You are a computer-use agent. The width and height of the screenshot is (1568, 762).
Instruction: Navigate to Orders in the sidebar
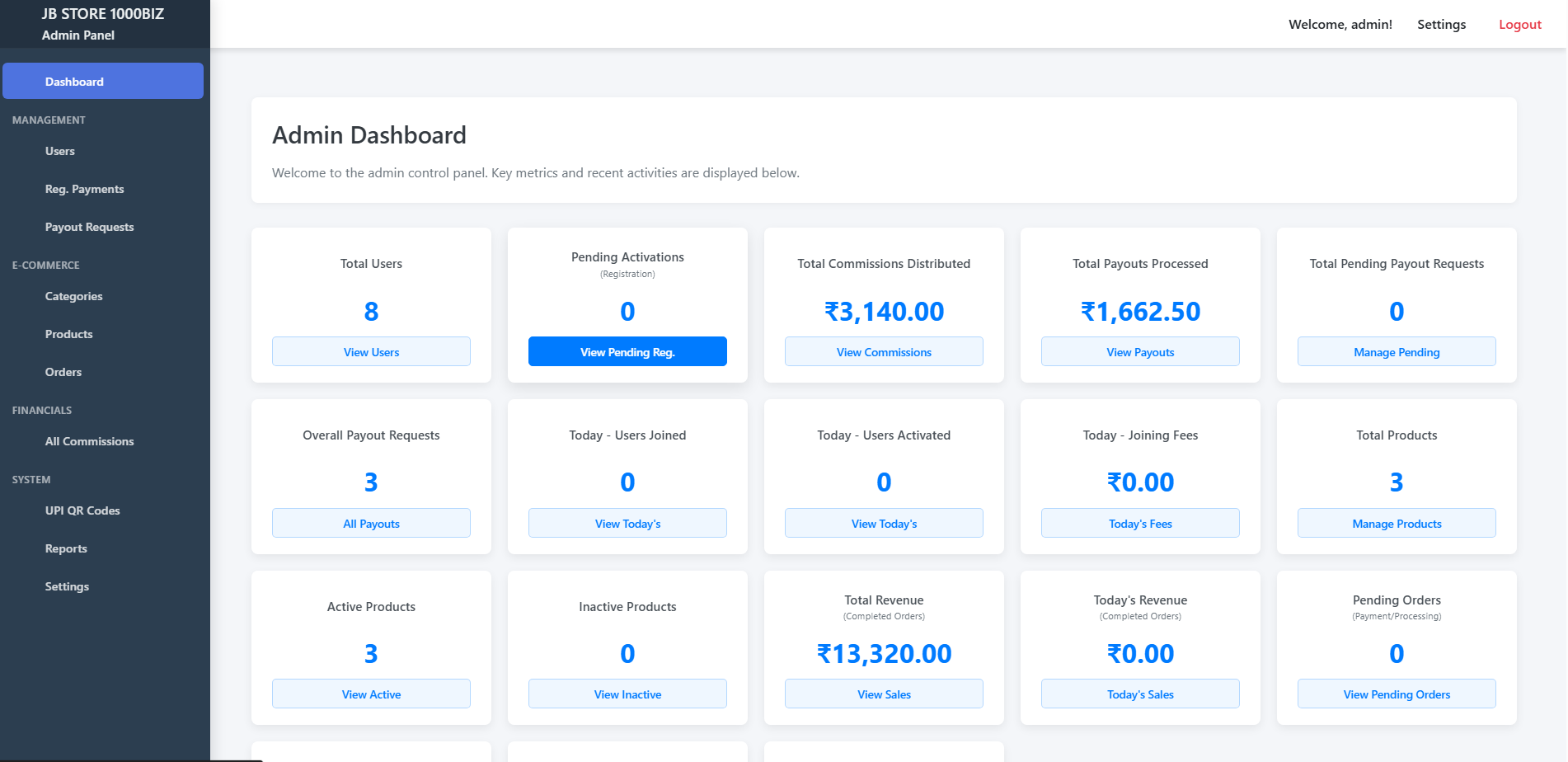tap(63, 372)
